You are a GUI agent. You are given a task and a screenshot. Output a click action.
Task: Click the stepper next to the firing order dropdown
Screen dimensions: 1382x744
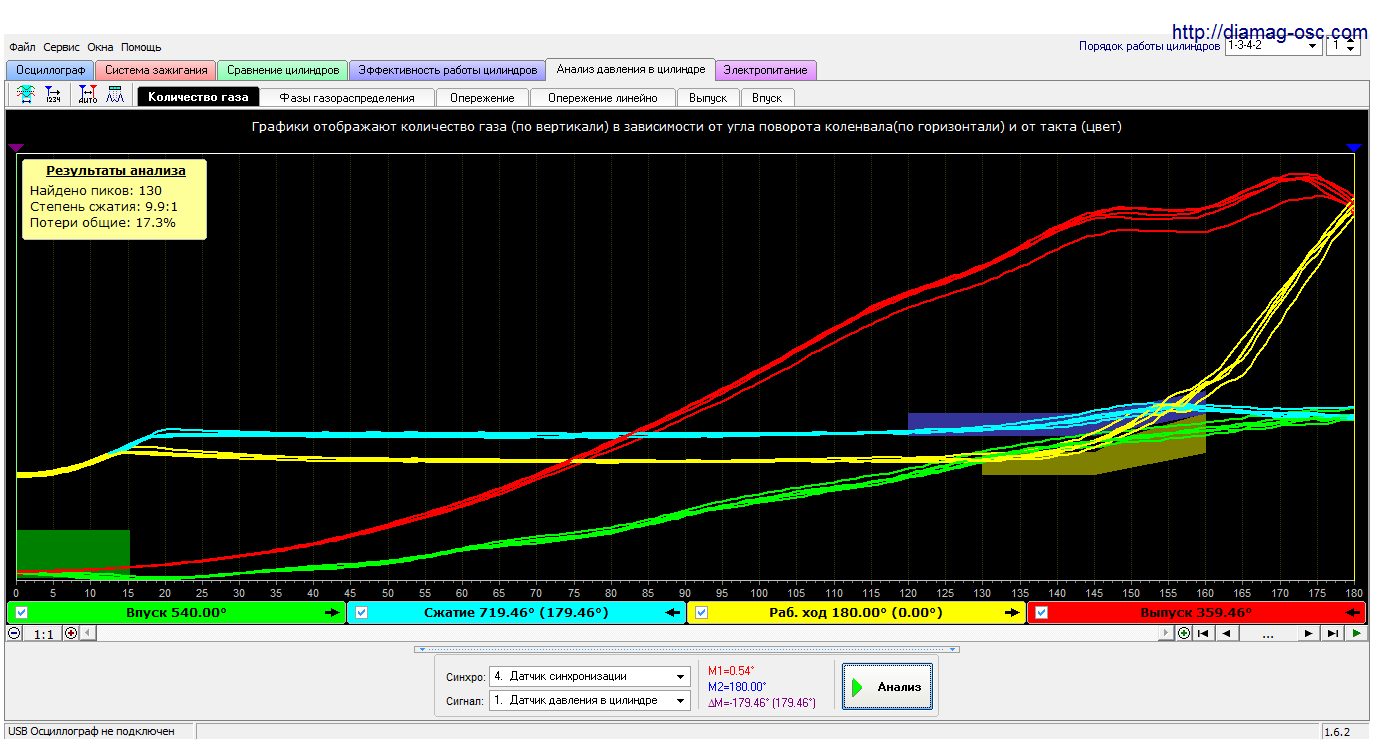click(1351, 46)
